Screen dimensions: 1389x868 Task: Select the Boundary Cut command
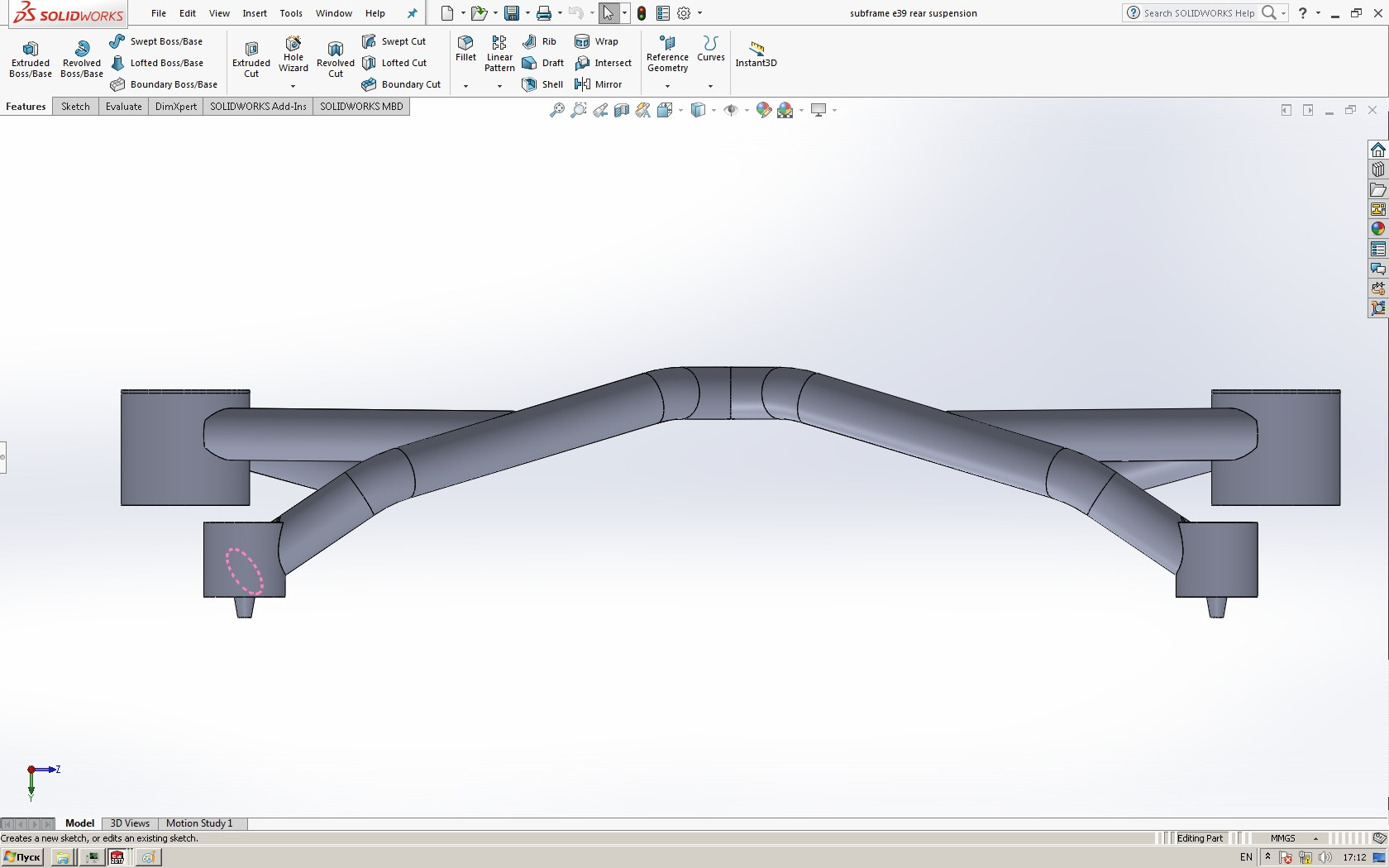403,83
